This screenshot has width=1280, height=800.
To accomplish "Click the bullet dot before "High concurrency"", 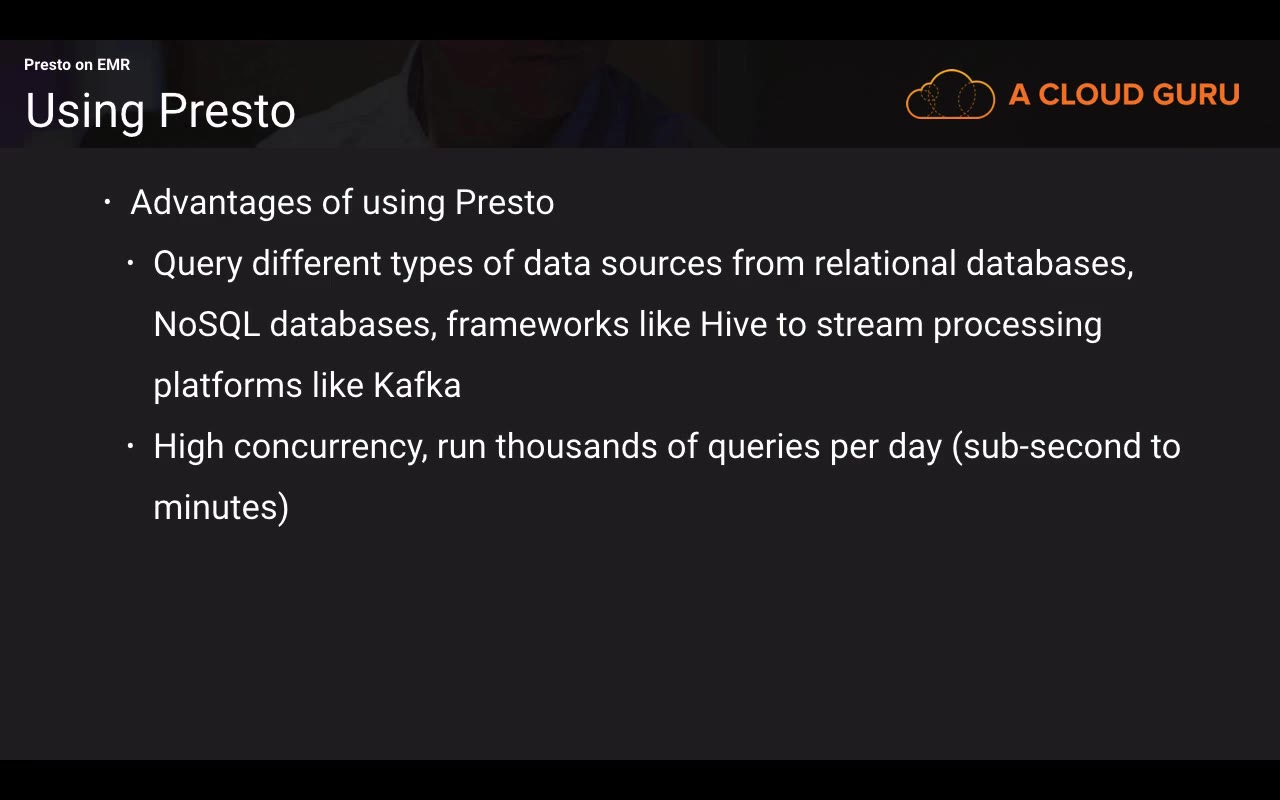I will click(x=130, y=446).
